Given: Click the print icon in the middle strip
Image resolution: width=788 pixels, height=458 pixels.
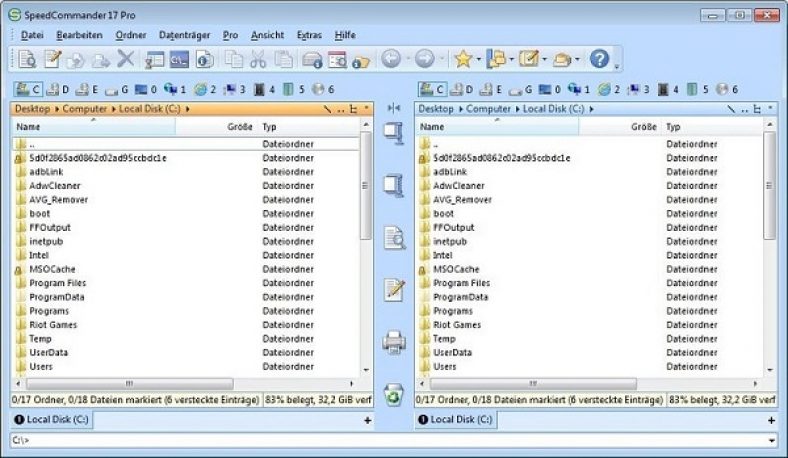Looking at the screenshot, I should tap(394, 342).
